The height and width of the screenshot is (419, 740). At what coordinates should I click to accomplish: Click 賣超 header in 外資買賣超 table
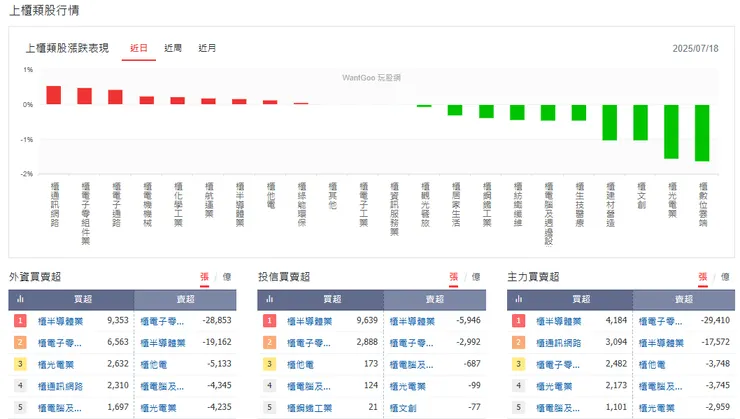click(185, 299)
